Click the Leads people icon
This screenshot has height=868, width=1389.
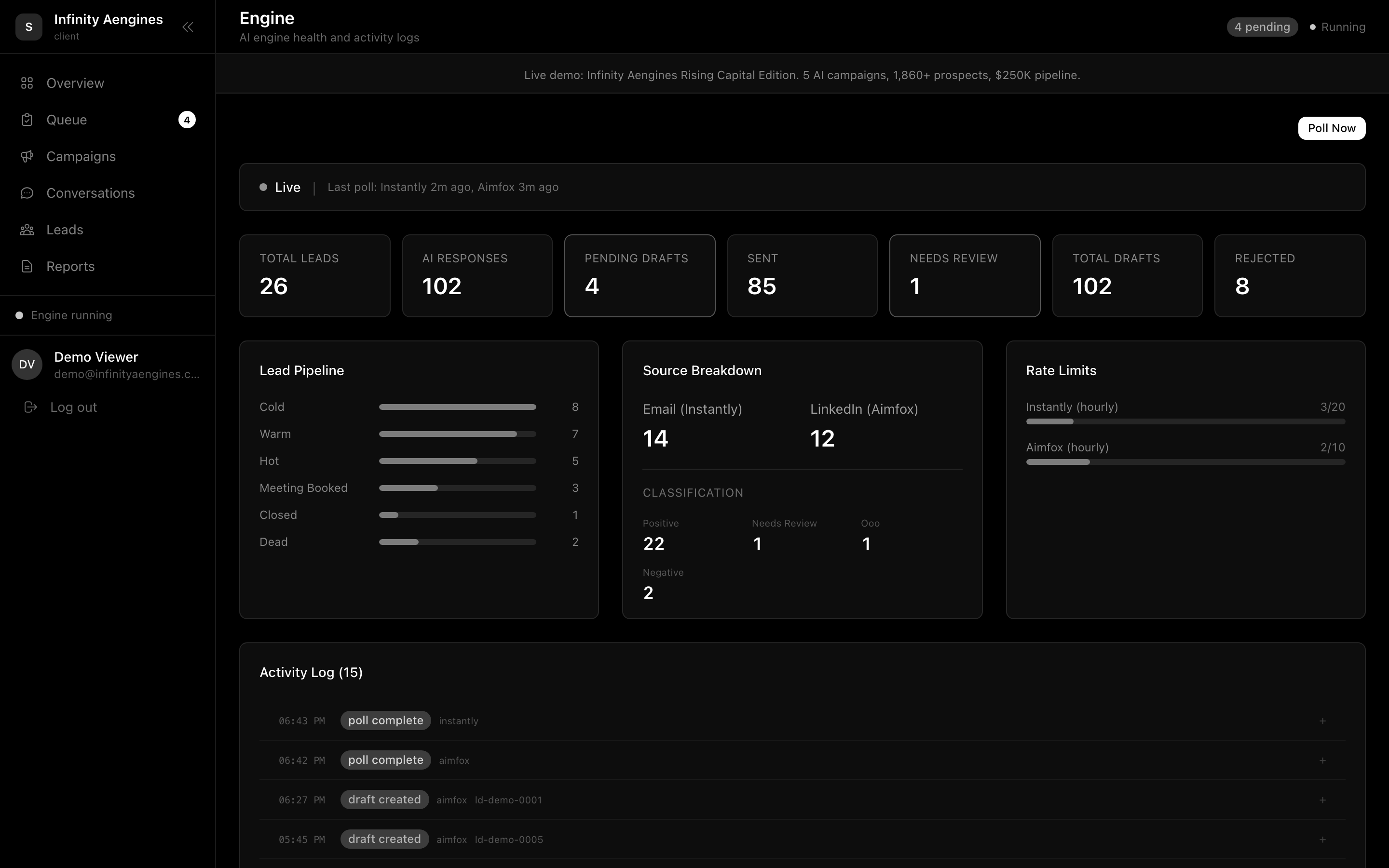pos(27,230)
